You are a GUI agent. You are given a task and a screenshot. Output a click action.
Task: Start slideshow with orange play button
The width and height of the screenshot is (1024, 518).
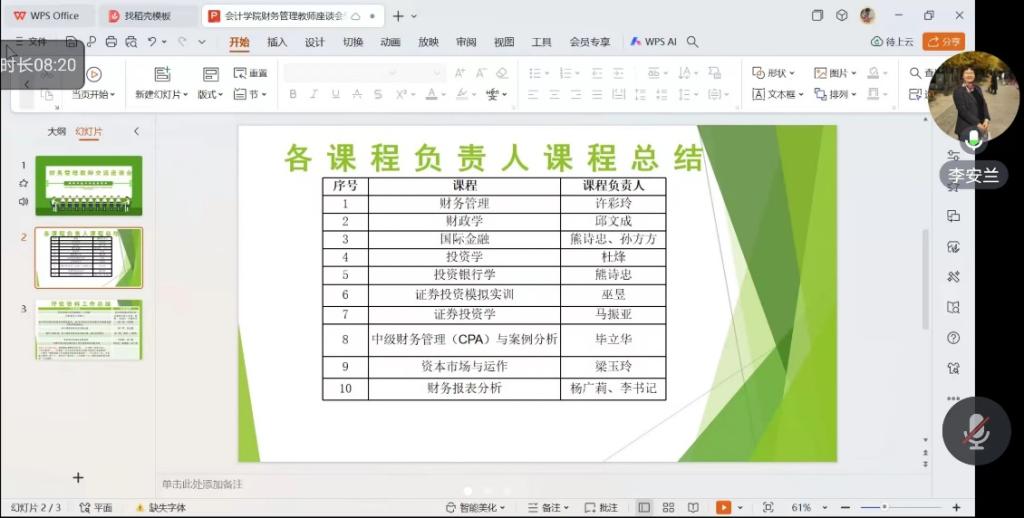click(x=723, y=507)
